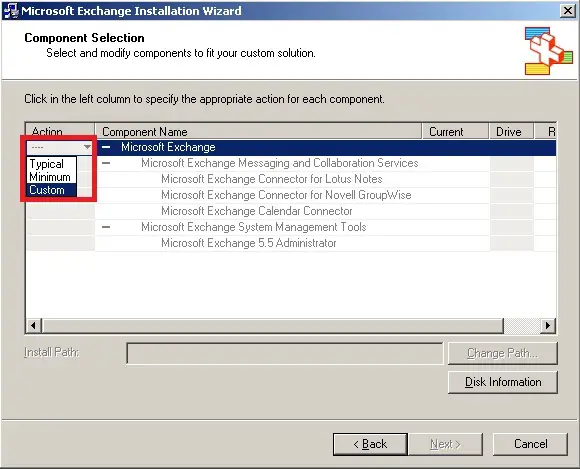Click the Component Name column header
The width and height of the screenshot is (580, 469).
coord(258,131)
